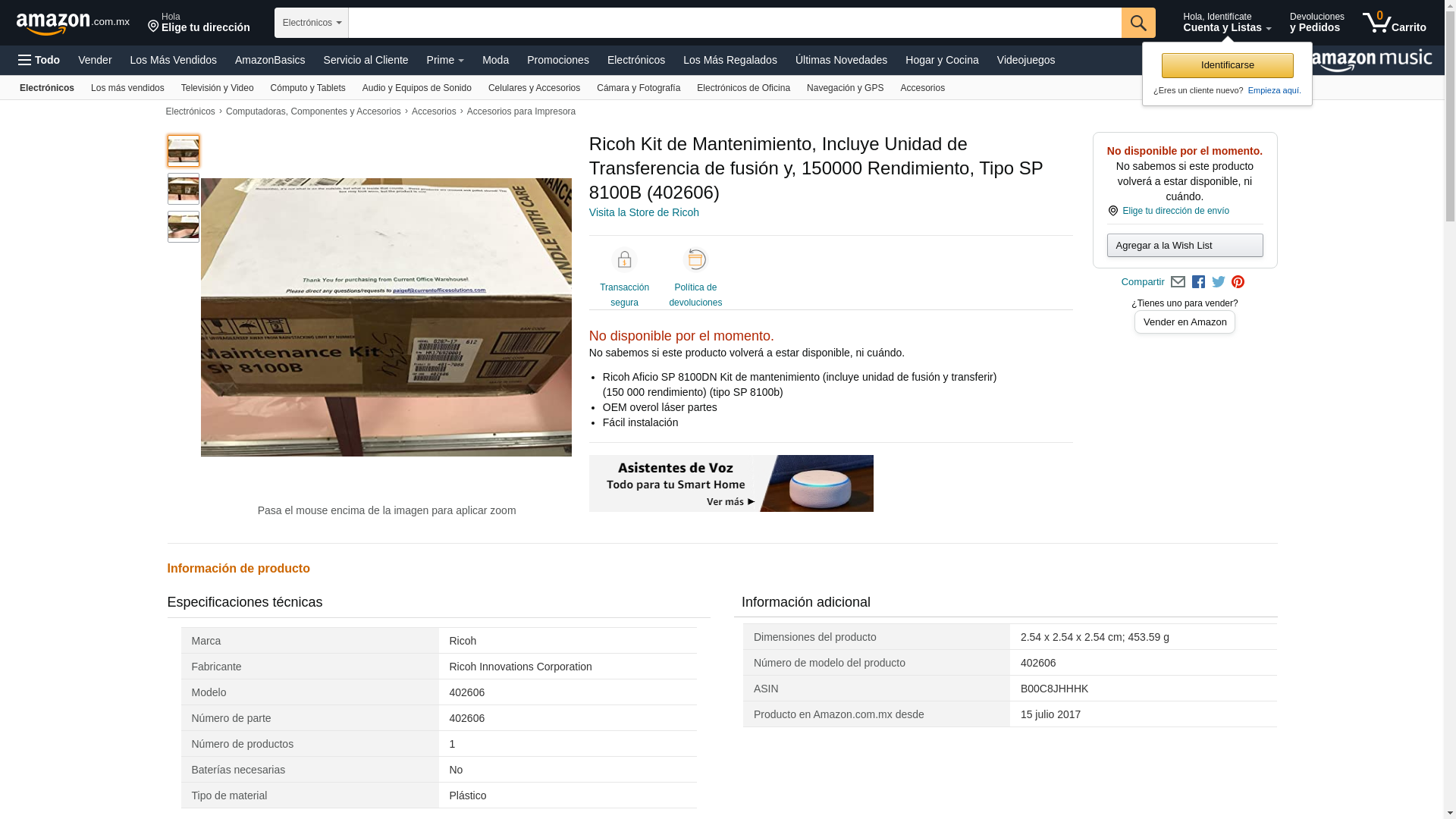1456x819 pixels.
Task: Click Agregar a la Wish List
Action: click(x=1185, y=245)
